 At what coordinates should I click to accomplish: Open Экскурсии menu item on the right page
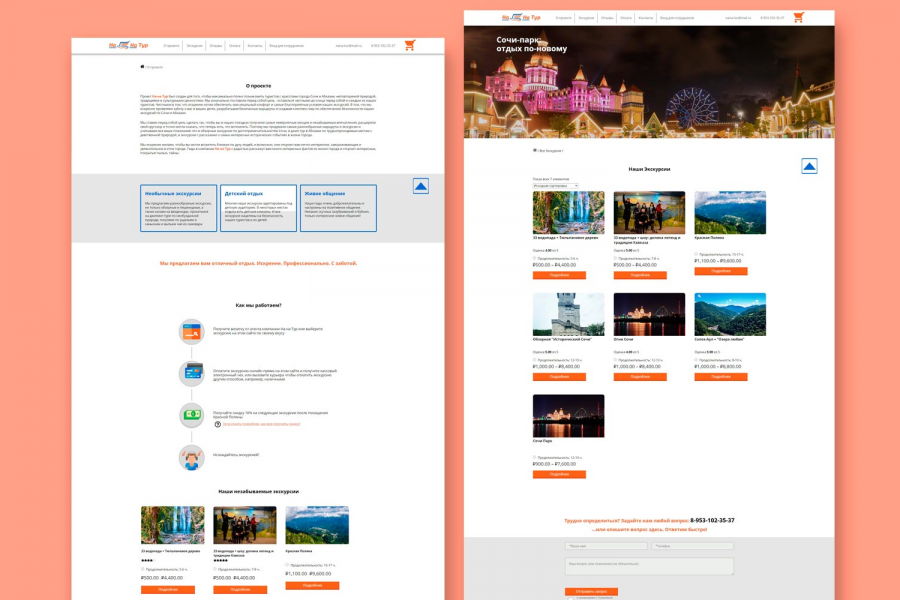point(586,18)
